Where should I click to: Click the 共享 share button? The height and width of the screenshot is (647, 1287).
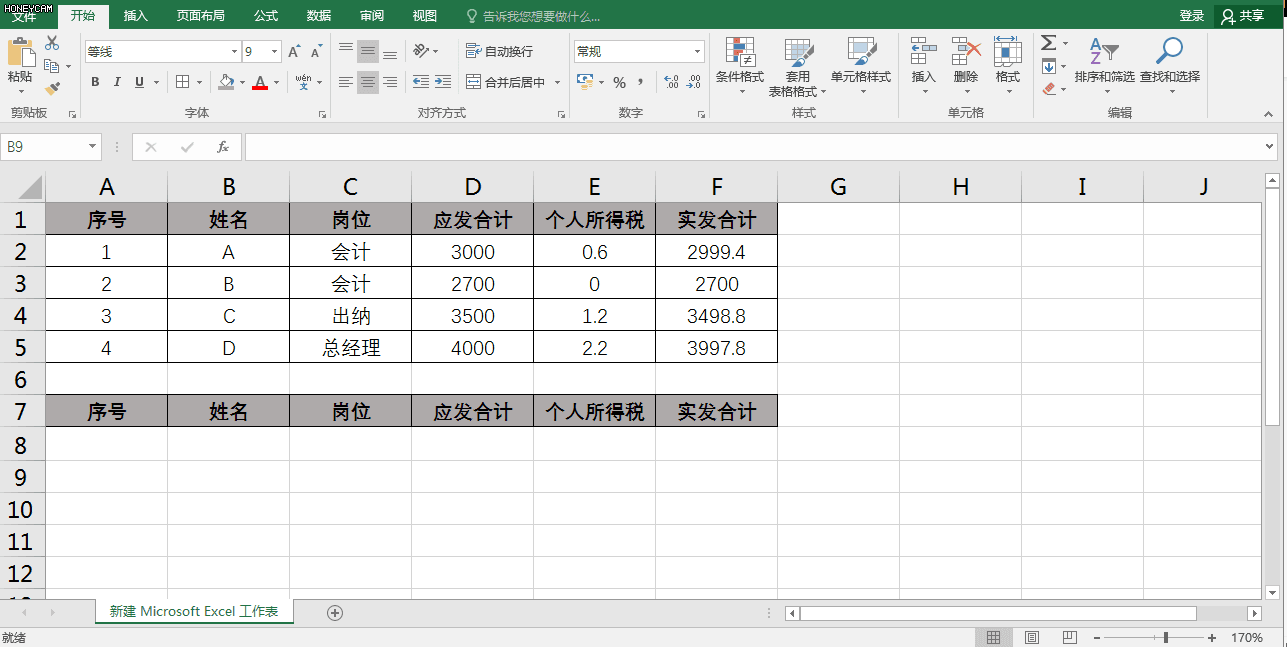point(1244,16)
